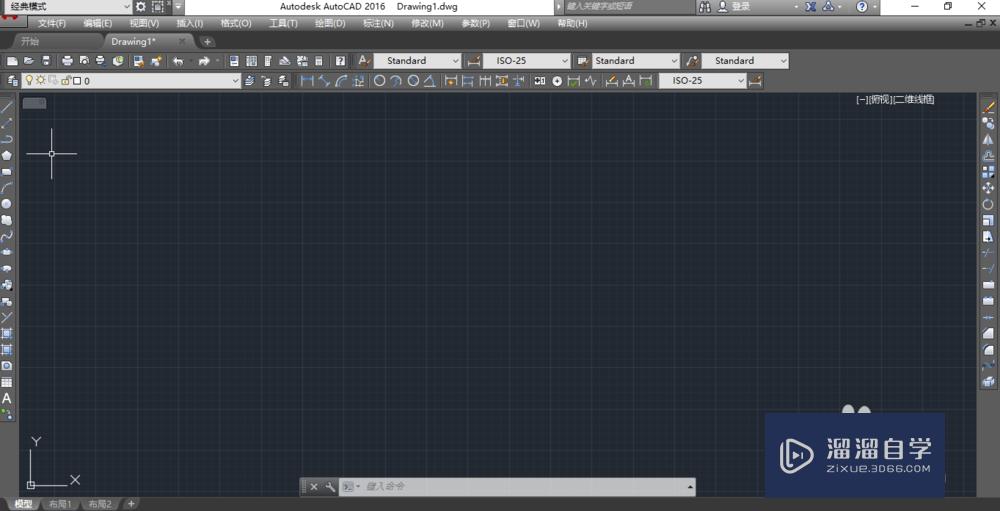The image size is (1000, 511).
Task: Open the 视图(V) menu
Action: pyautogui.click(x=144, y=23)
